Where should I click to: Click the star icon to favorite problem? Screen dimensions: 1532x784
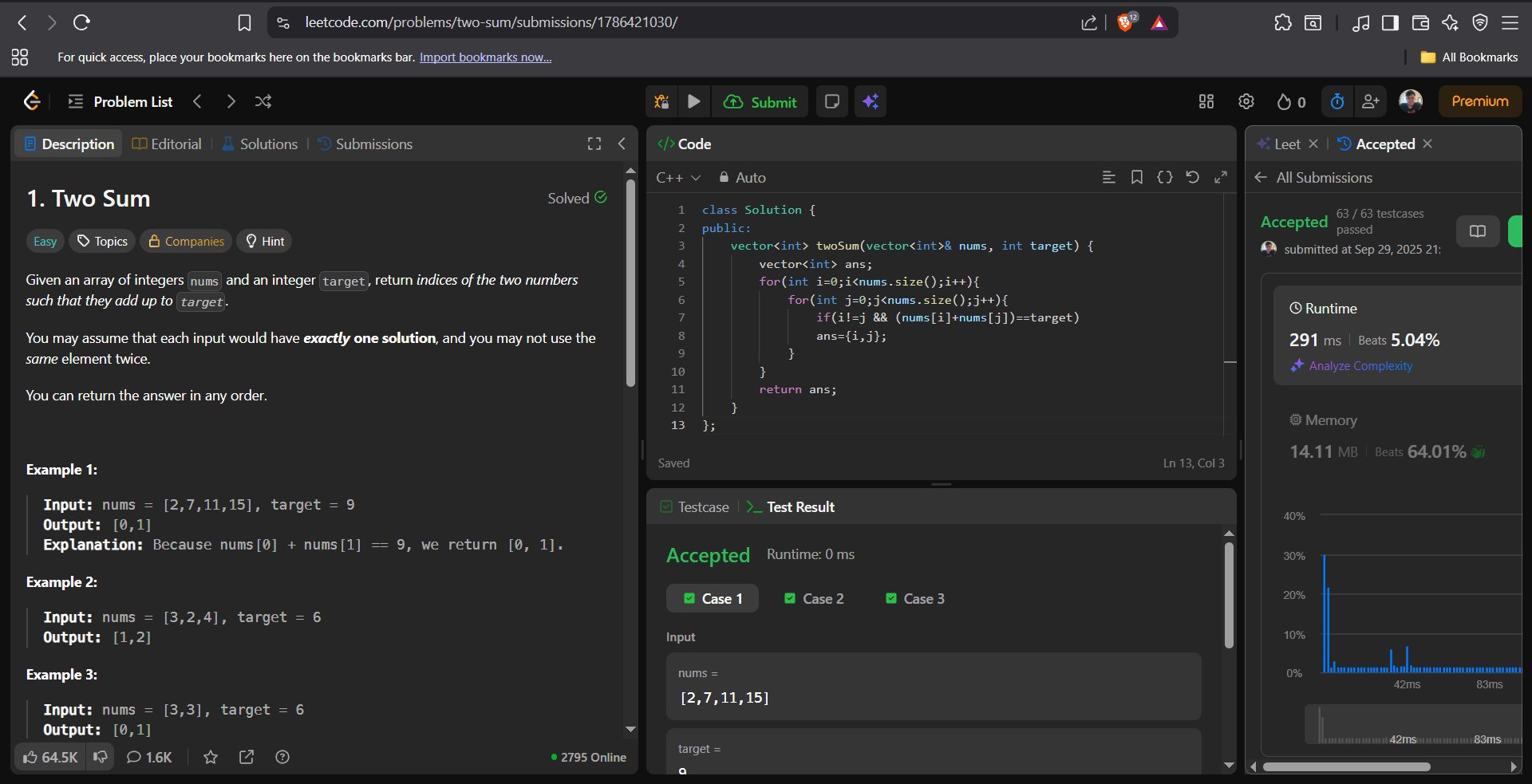(211, 757)
